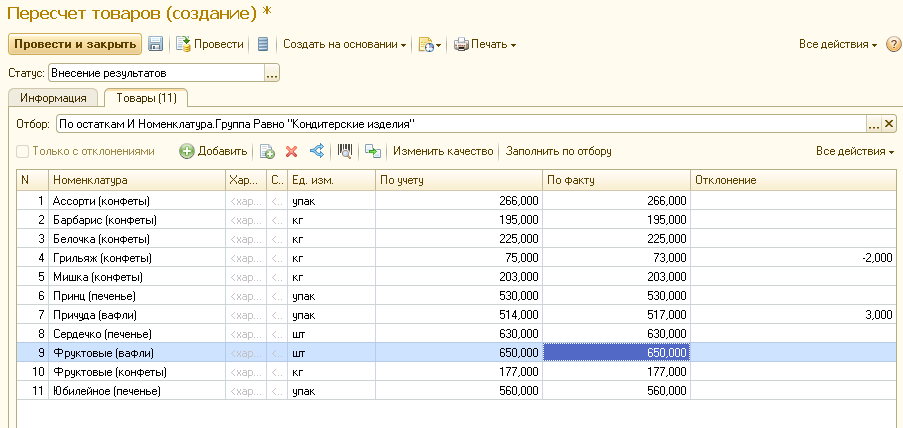Click the 73,000 По факту cell
The height and width of the screenshot is (428, 903).
point(616,257)
